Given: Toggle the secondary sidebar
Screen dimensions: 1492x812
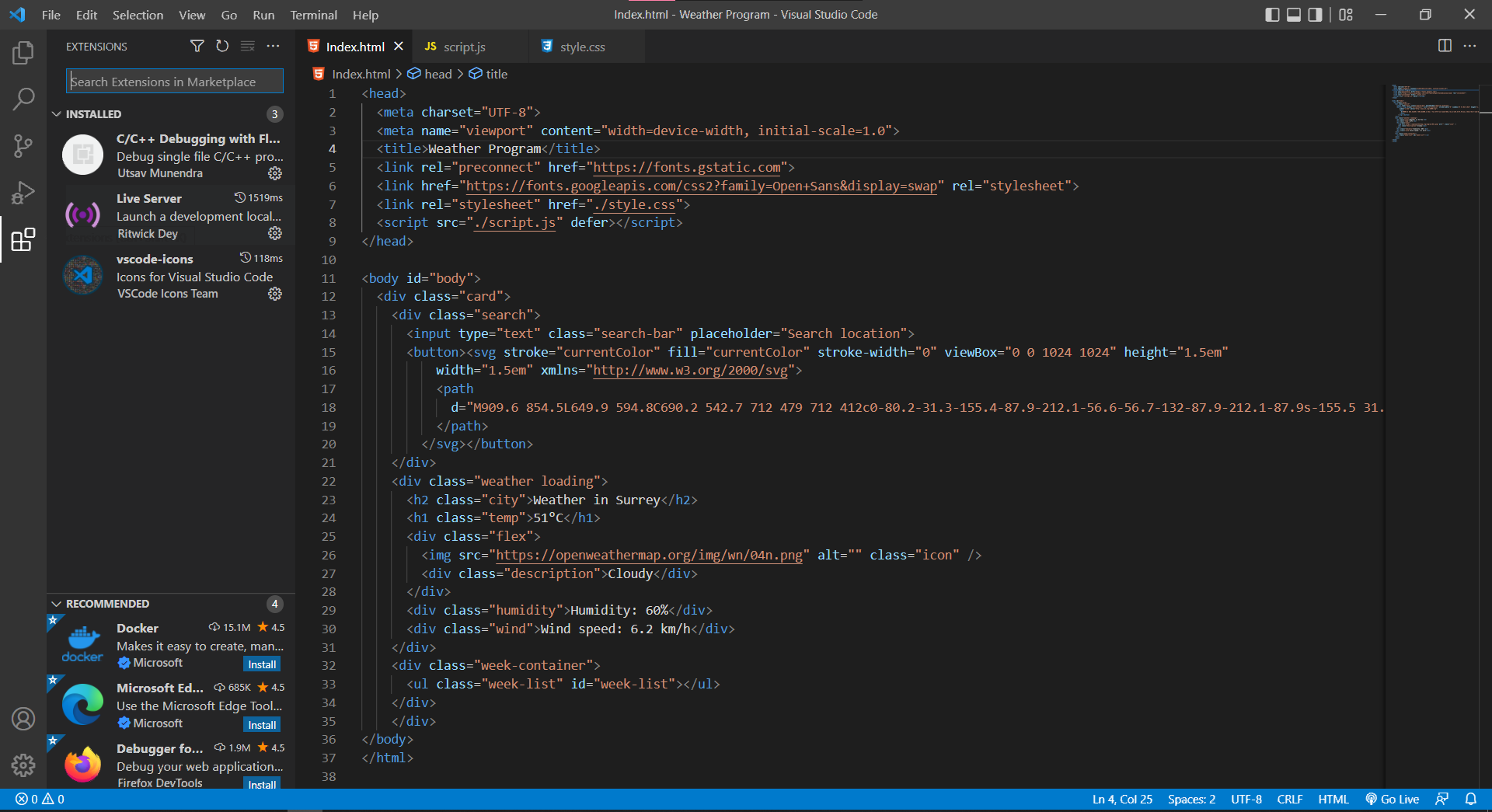Looking at the screenshot, I should point(1314,14).
